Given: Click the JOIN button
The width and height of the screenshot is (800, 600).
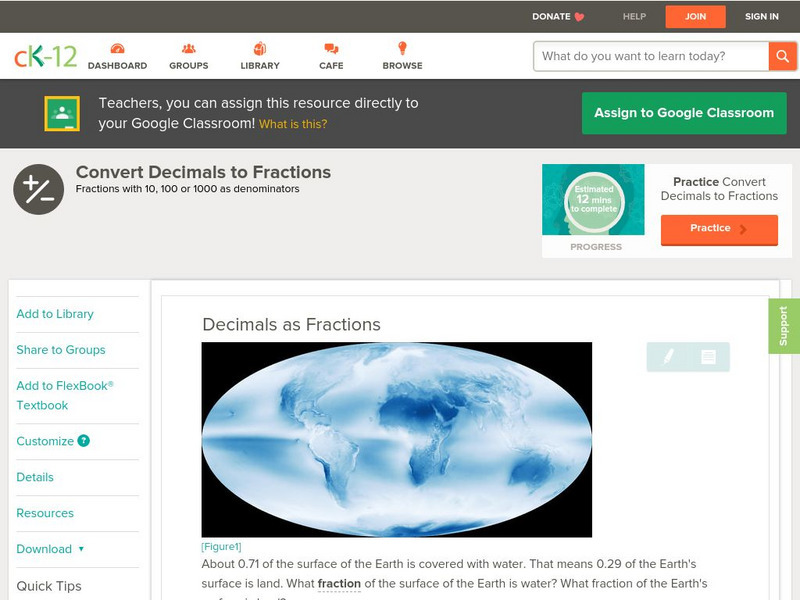Looking at the screenshot, I should pyautogui.click(x=695, y=17).
